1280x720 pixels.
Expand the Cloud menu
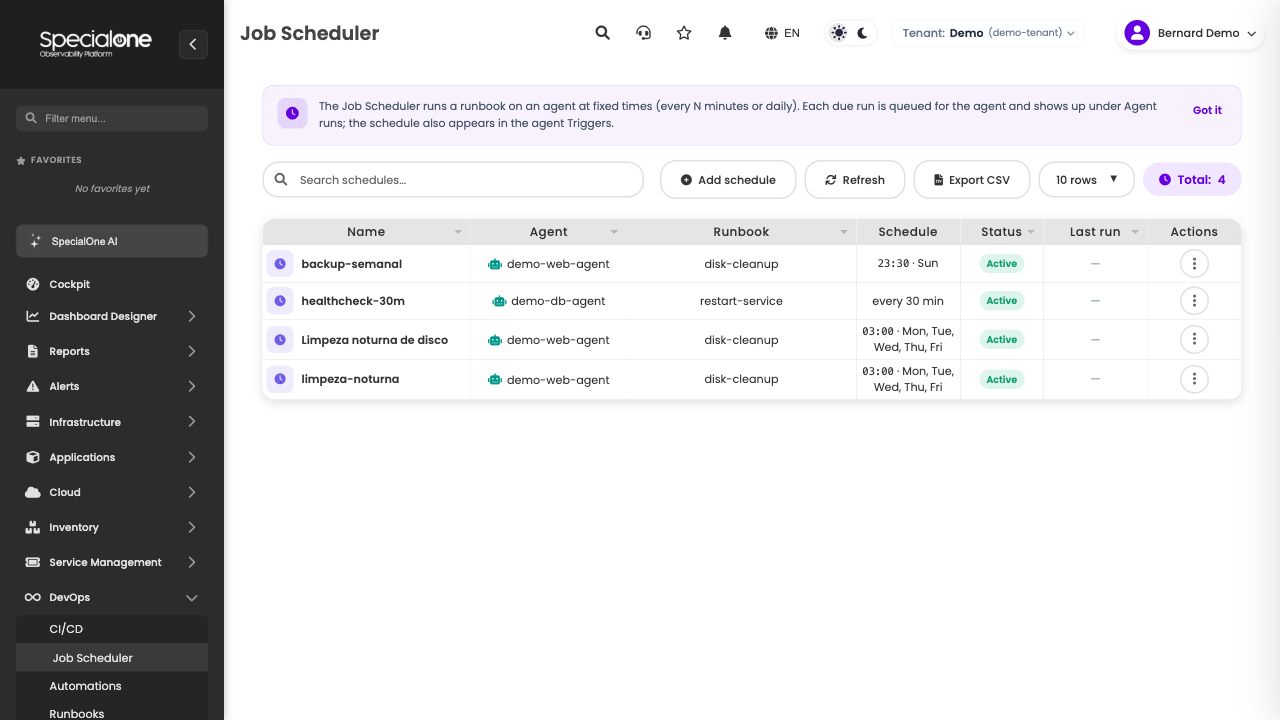(x=112, y=492)
